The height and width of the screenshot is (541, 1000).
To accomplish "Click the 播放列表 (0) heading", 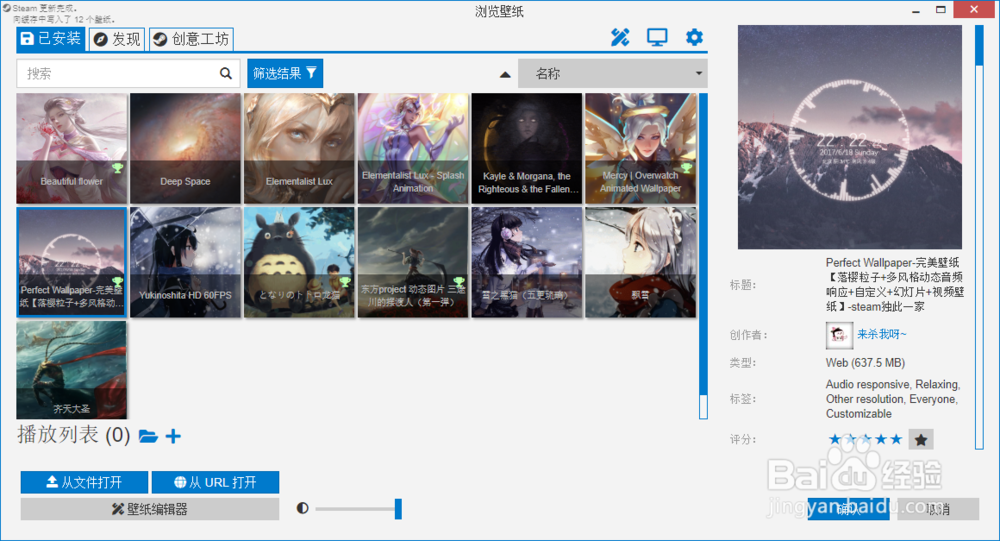I will click(x=73, y=435).
